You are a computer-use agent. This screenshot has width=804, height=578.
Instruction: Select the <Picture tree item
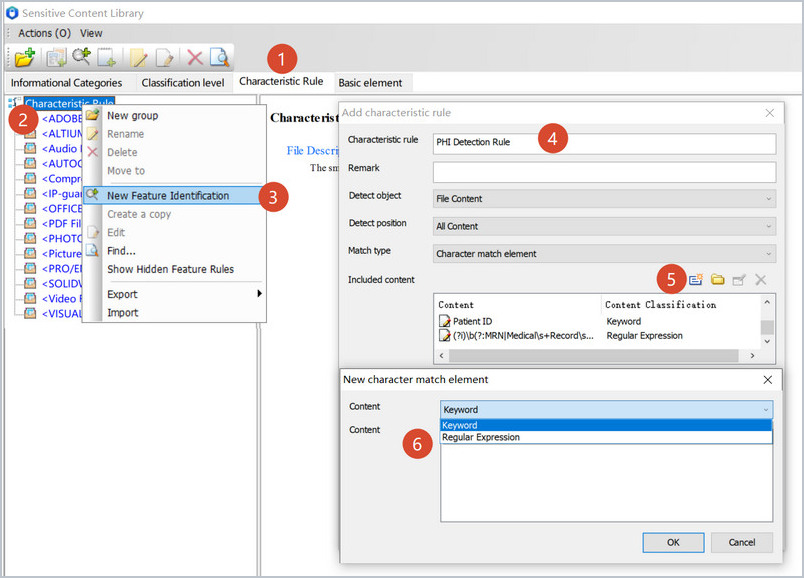point(61,253)
